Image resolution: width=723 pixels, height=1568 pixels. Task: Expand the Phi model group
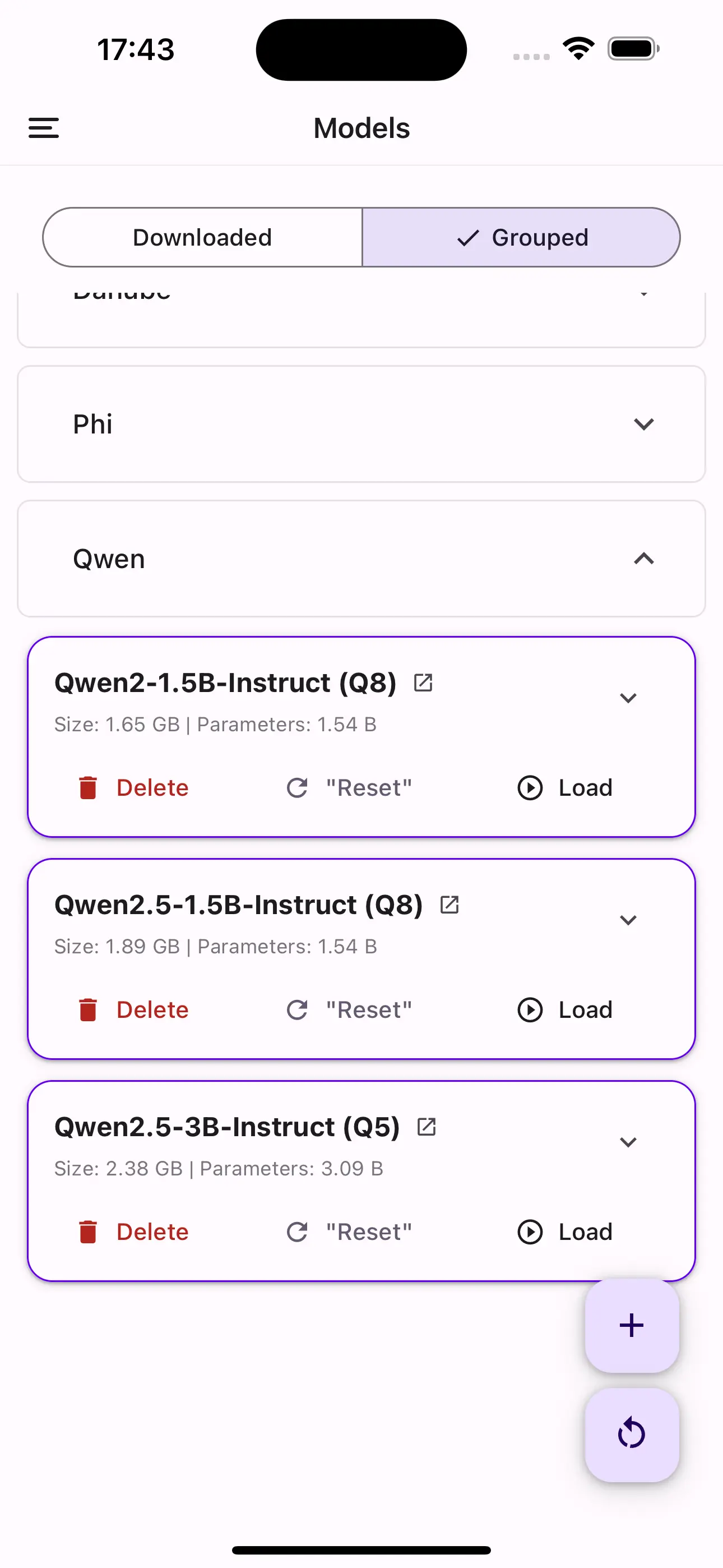pyautogui.click(x=361, y=425)
